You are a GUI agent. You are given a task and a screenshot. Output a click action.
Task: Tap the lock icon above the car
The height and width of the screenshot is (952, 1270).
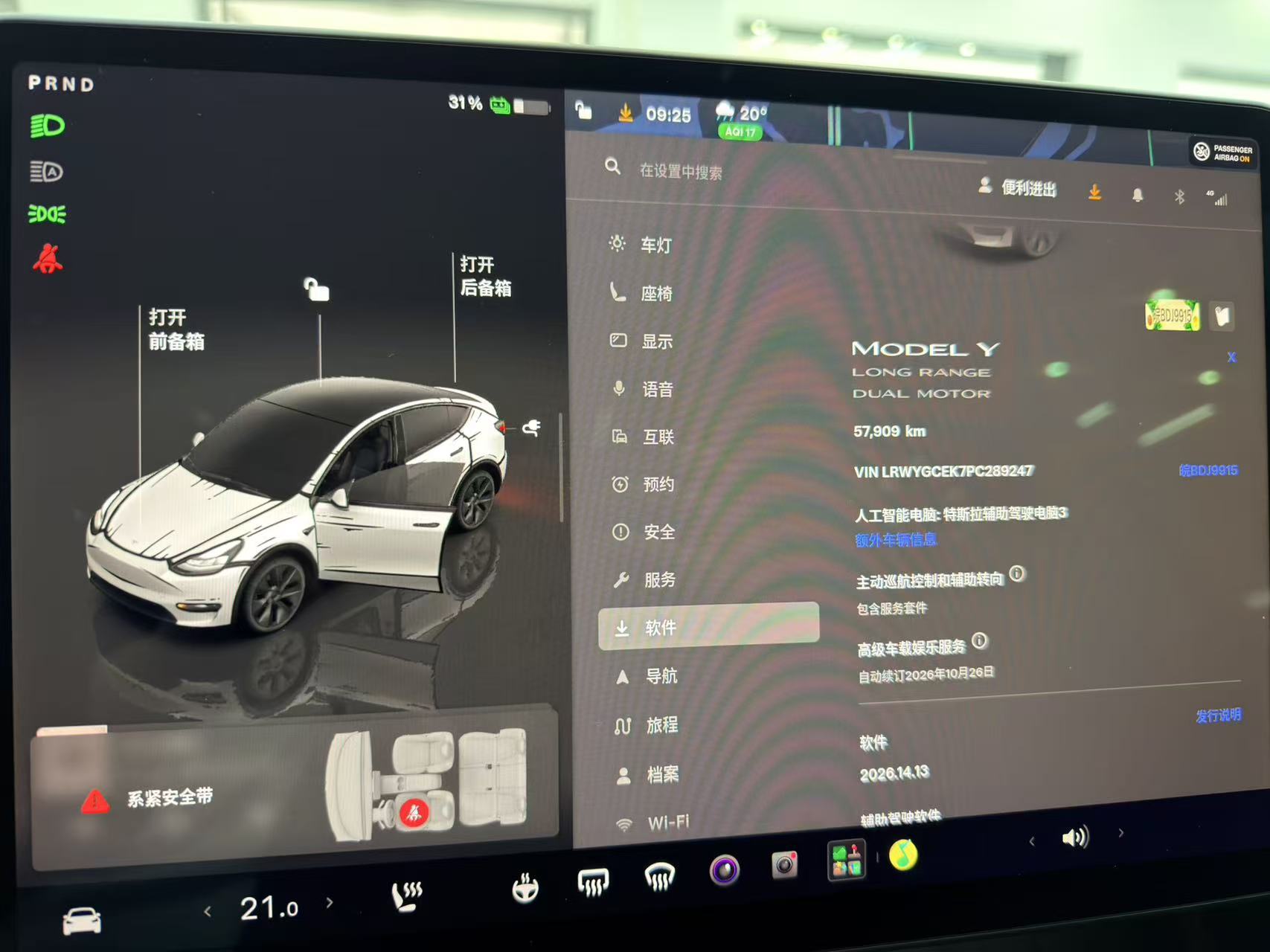coord(316,288)
